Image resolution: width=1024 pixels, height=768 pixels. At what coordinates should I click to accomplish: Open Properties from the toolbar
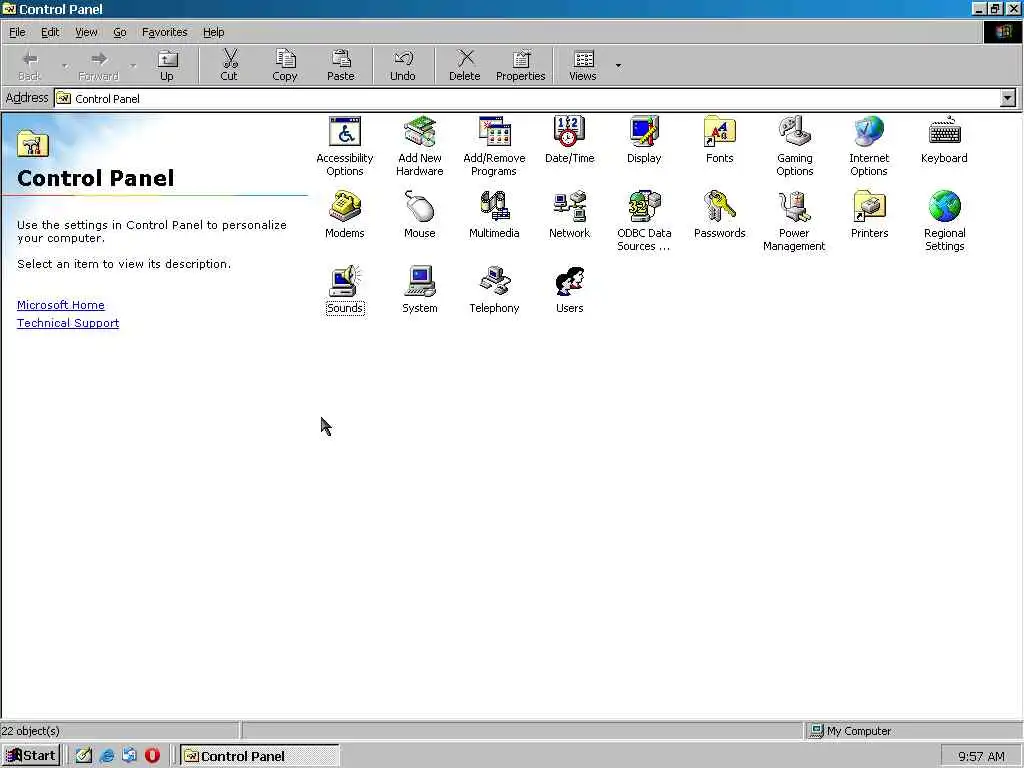(x=520, y=65)
